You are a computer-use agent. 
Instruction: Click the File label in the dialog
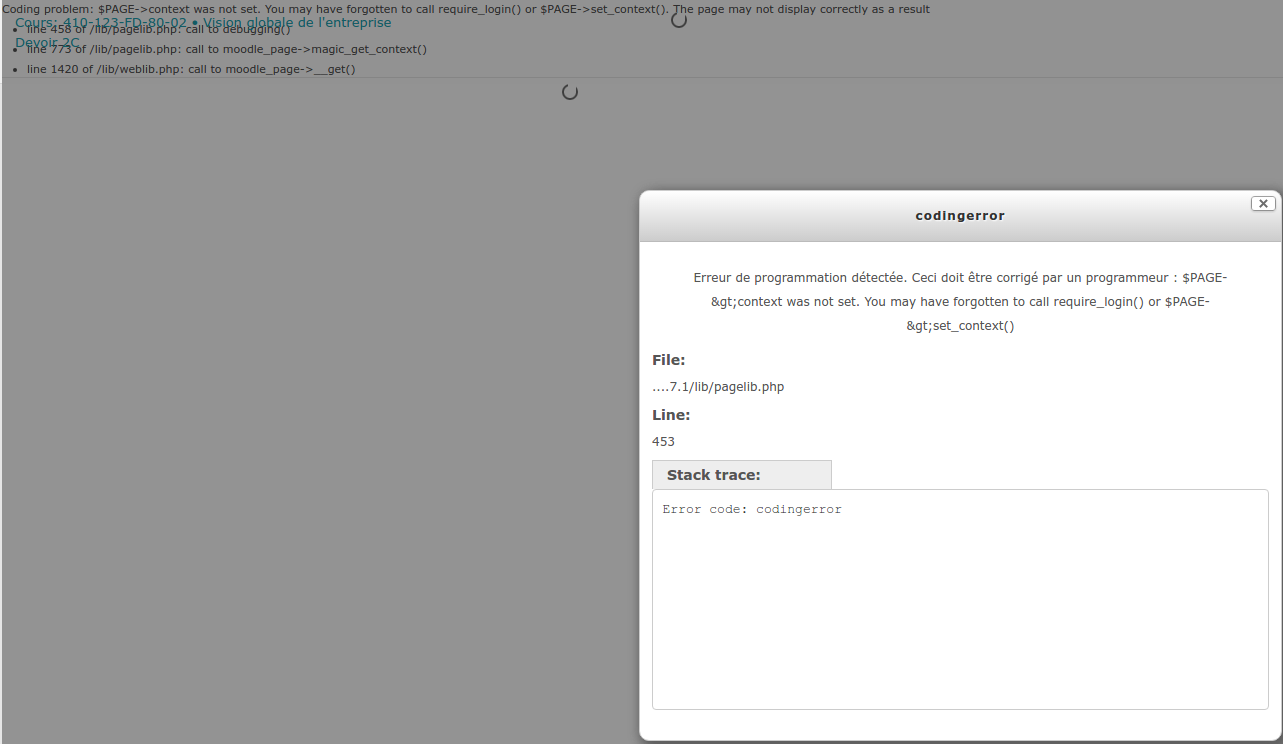669,360
